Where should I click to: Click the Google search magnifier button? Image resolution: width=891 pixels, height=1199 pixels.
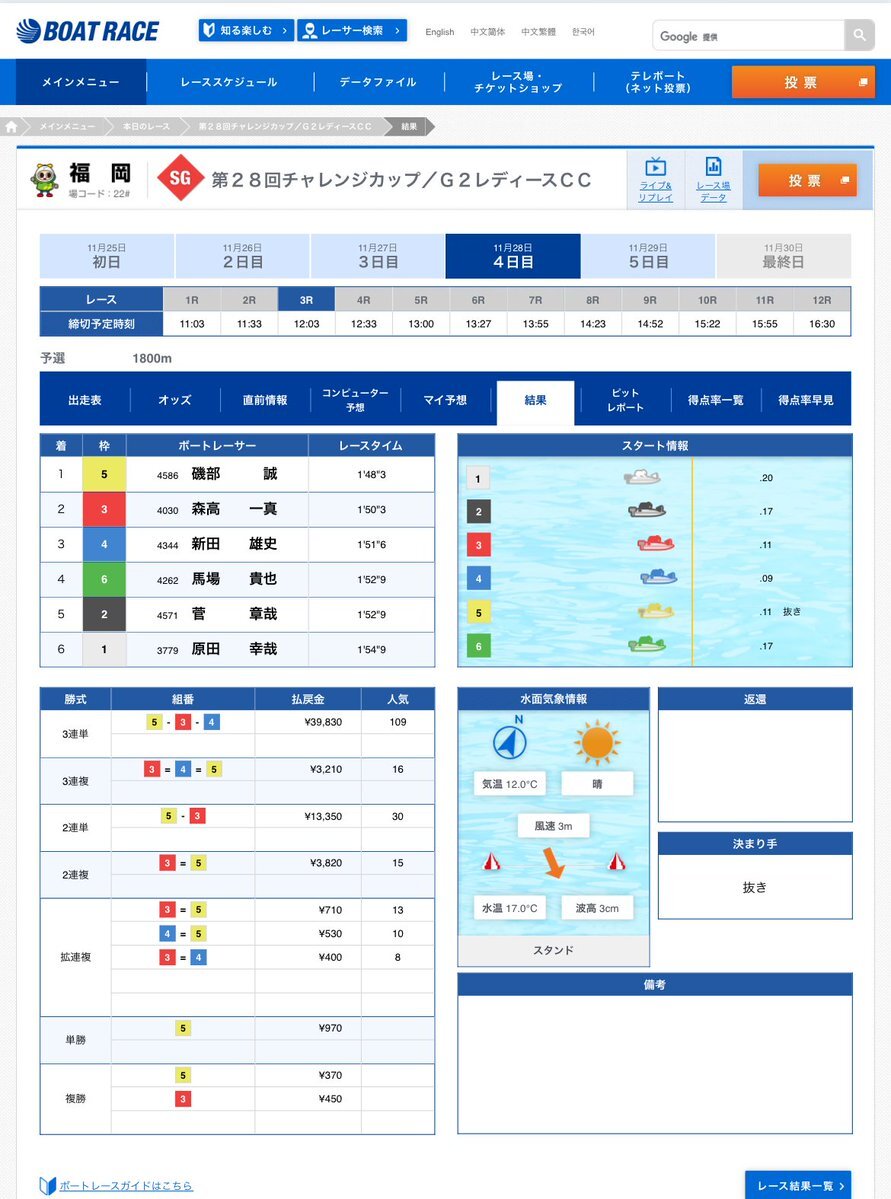pyautogui.click(x=859, y=35)
